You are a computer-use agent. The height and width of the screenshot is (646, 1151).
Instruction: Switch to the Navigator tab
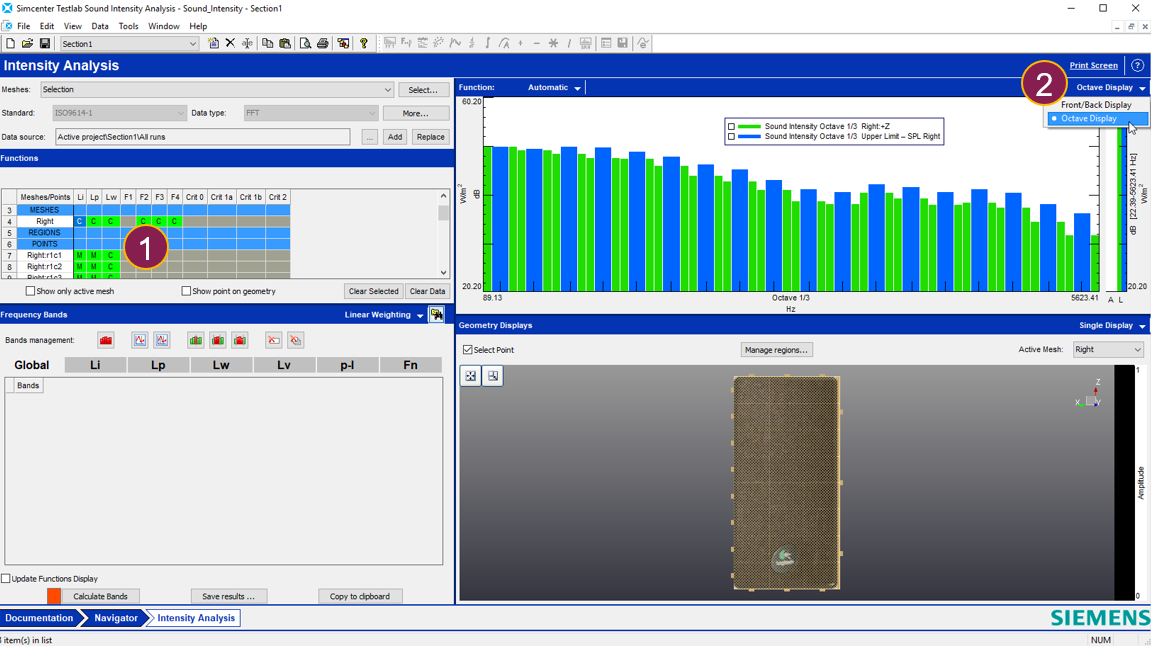click(x=115, y=618)
